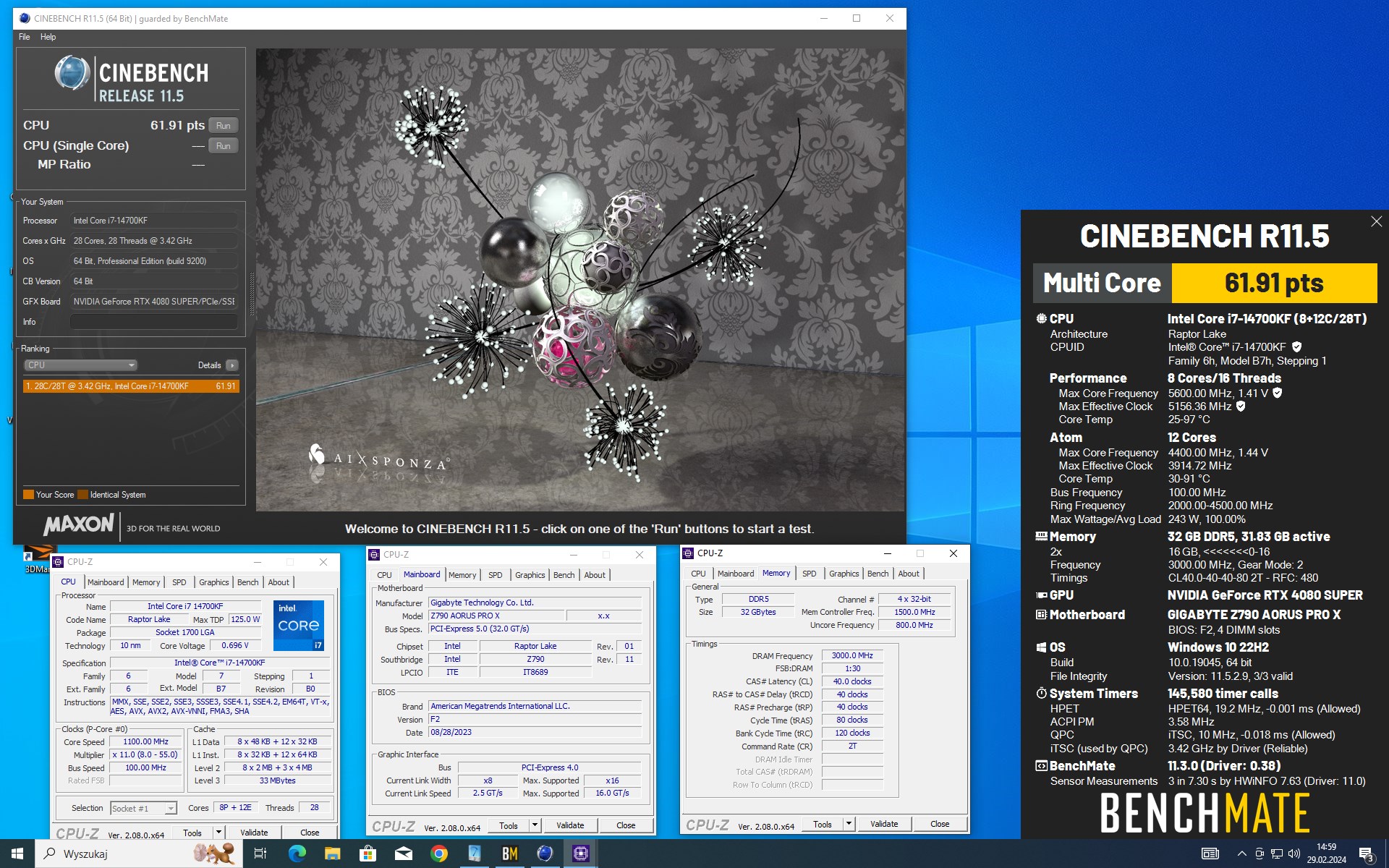The image size is (1389, 868).
Task: Switch to the Cinebench taskbar icon
Action: 545,854
